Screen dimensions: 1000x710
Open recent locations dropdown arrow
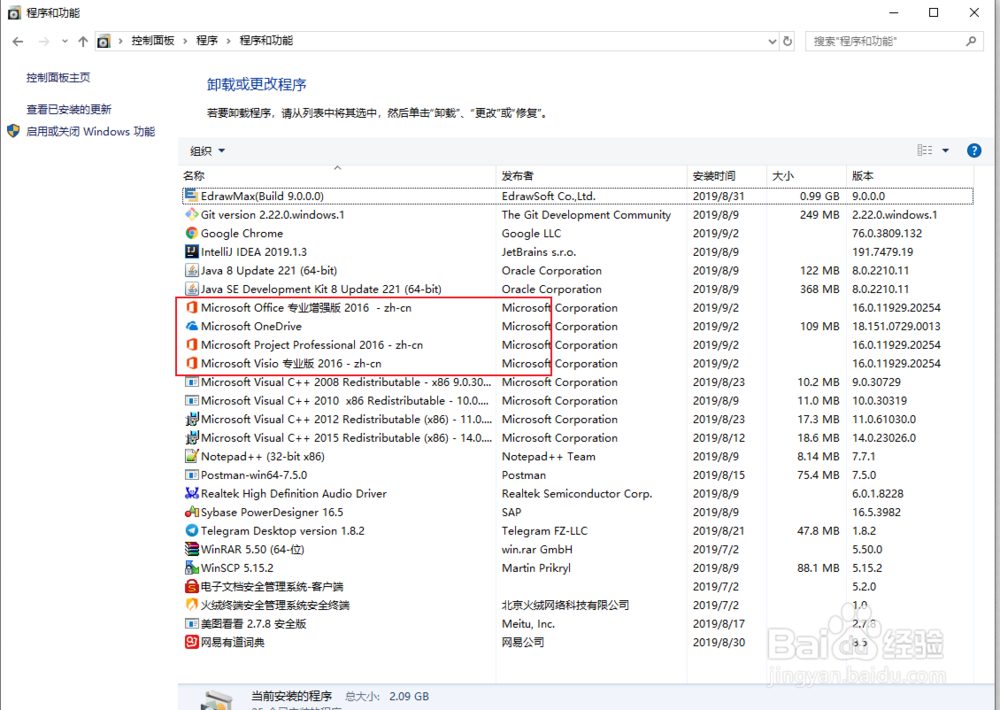(x=64, y=41)
